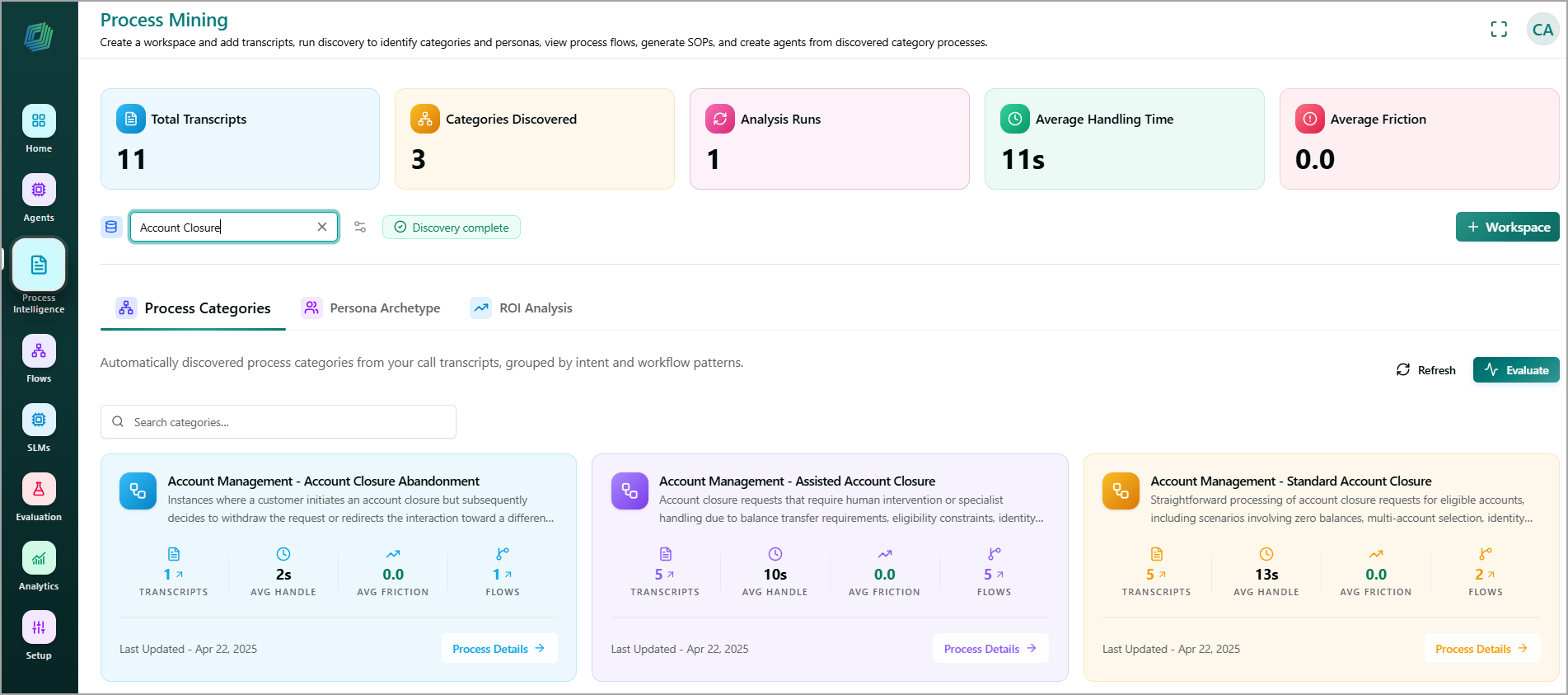Open Analytics in the sidebar
1568x695 pixels.
[x=39, y=567]
